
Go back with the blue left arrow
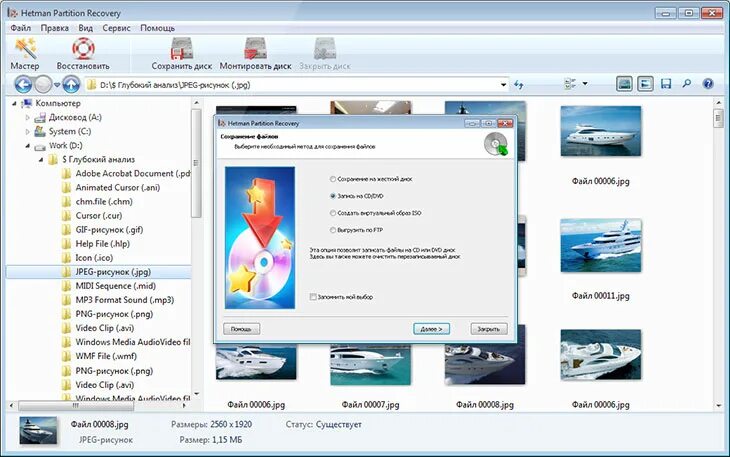pyautogui.click(x=23, y=85)
